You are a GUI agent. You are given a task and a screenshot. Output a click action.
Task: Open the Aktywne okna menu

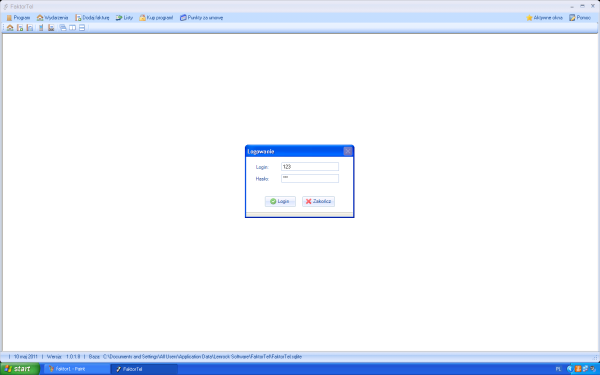coord(544,18)
